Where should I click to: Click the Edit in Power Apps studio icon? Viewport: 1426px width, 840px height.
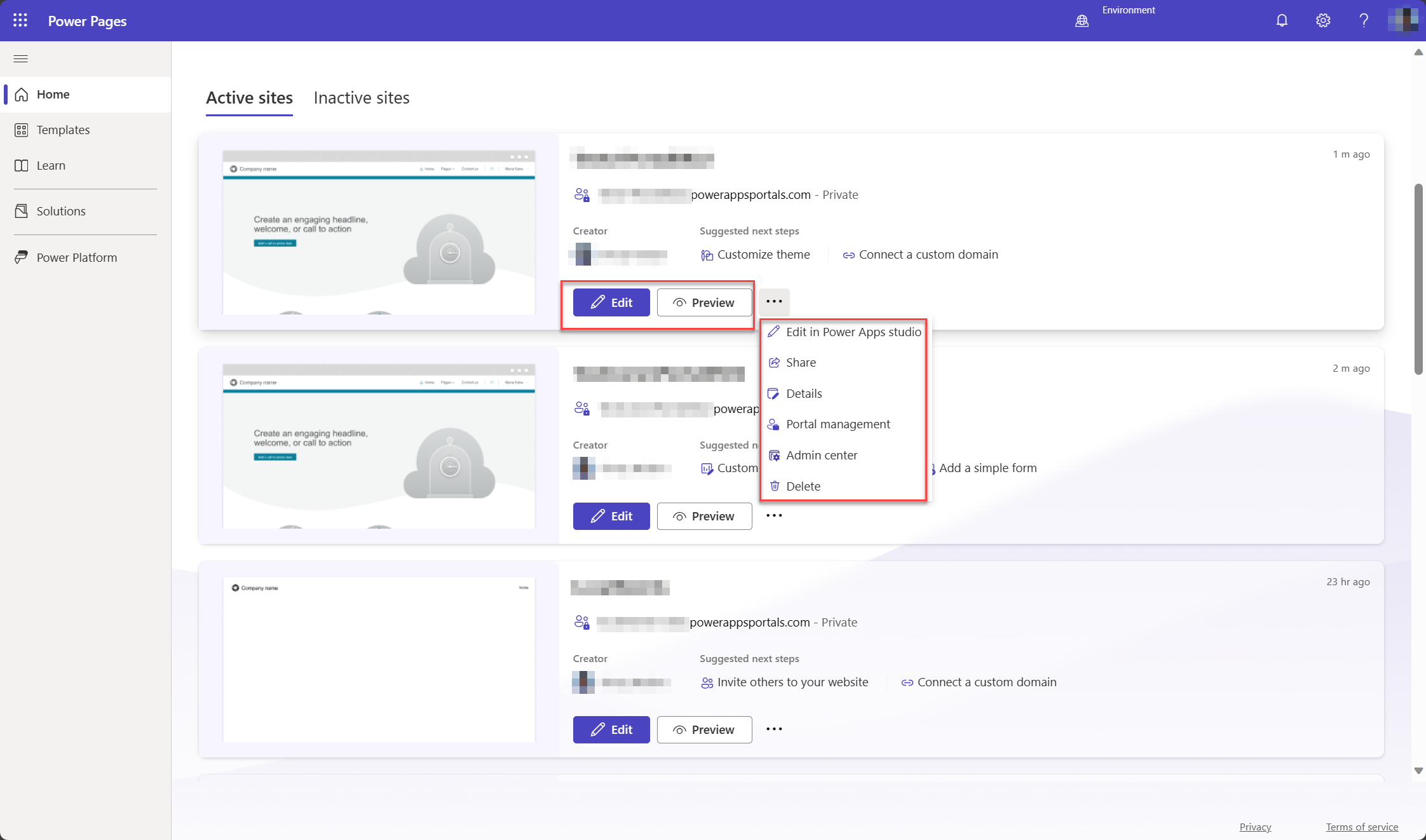774,331
